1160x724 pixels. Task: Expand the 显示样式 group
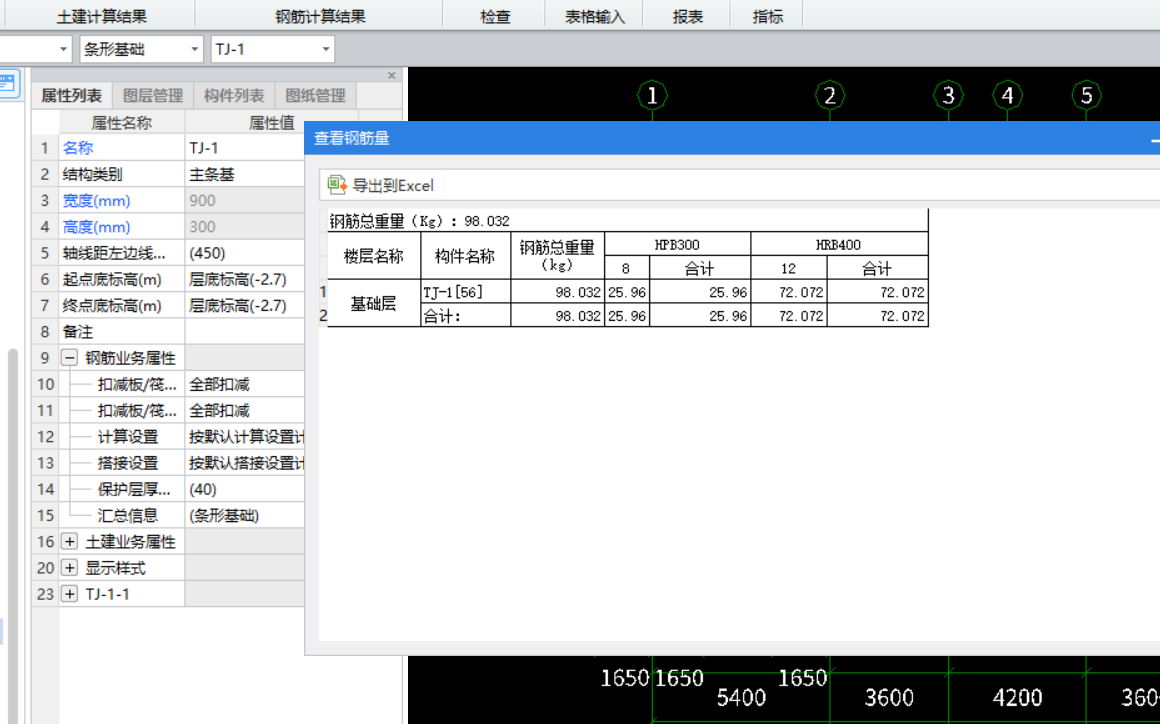click(69, 568)
